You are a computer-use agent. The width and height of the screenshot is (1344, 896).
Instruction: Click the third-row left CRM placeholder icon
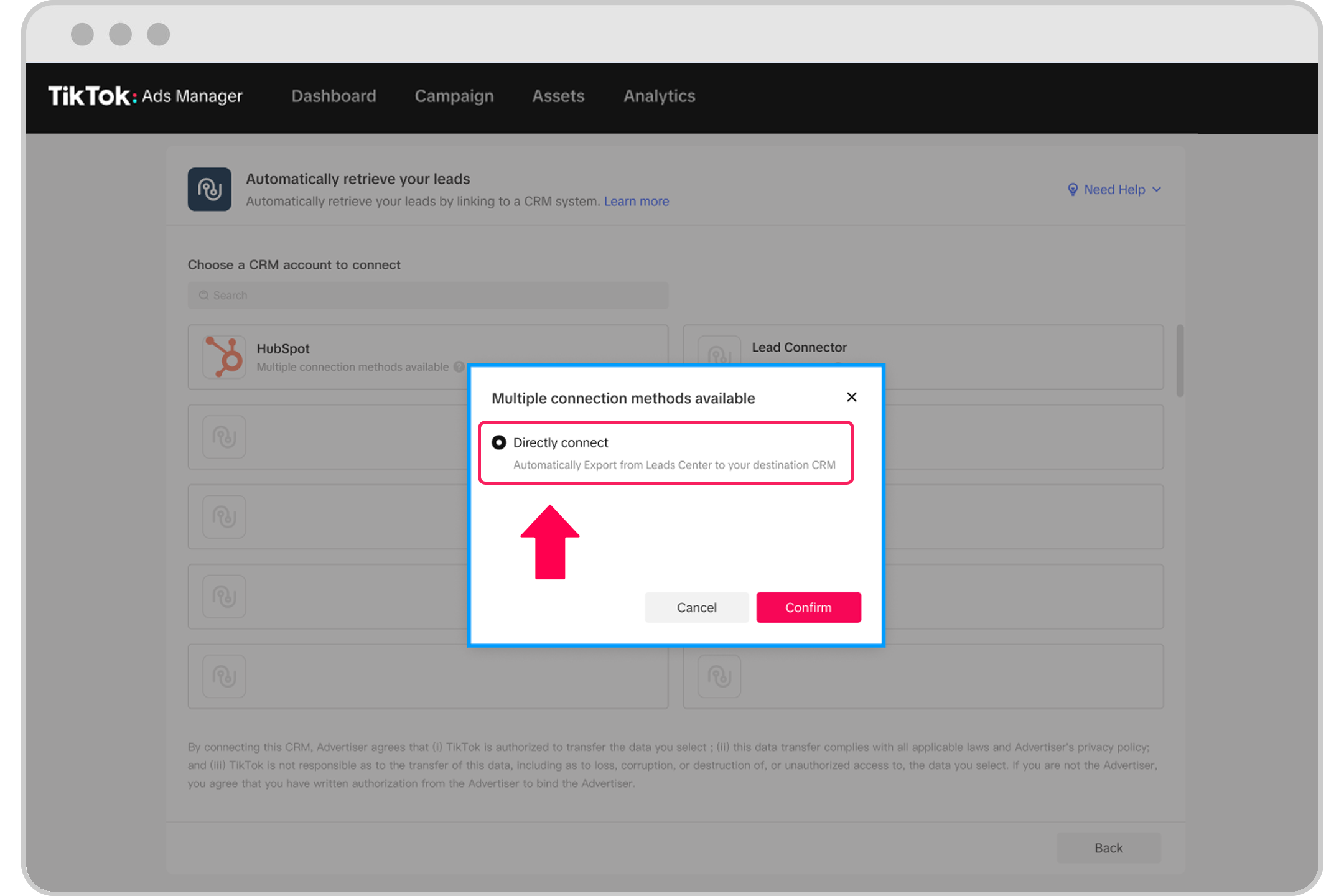[x=224, y=516]
